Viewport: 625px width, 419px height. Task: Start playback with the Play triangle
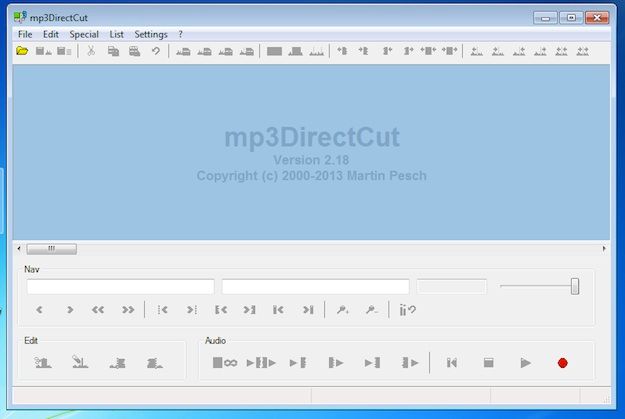525,363
